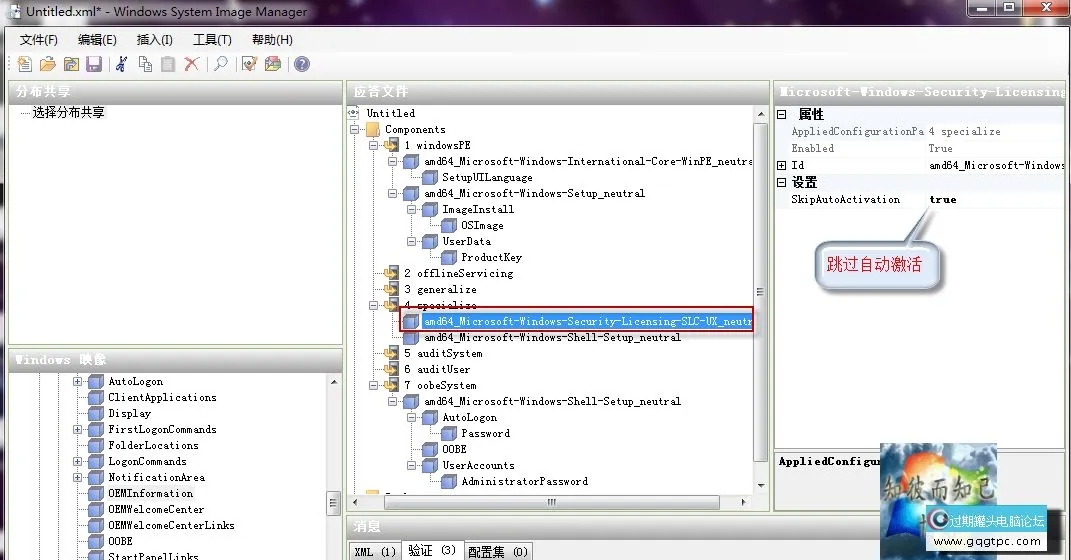Open the 工具(T) menu
This screenshot has width=1071, height=560.
click(x=212, y=40)
